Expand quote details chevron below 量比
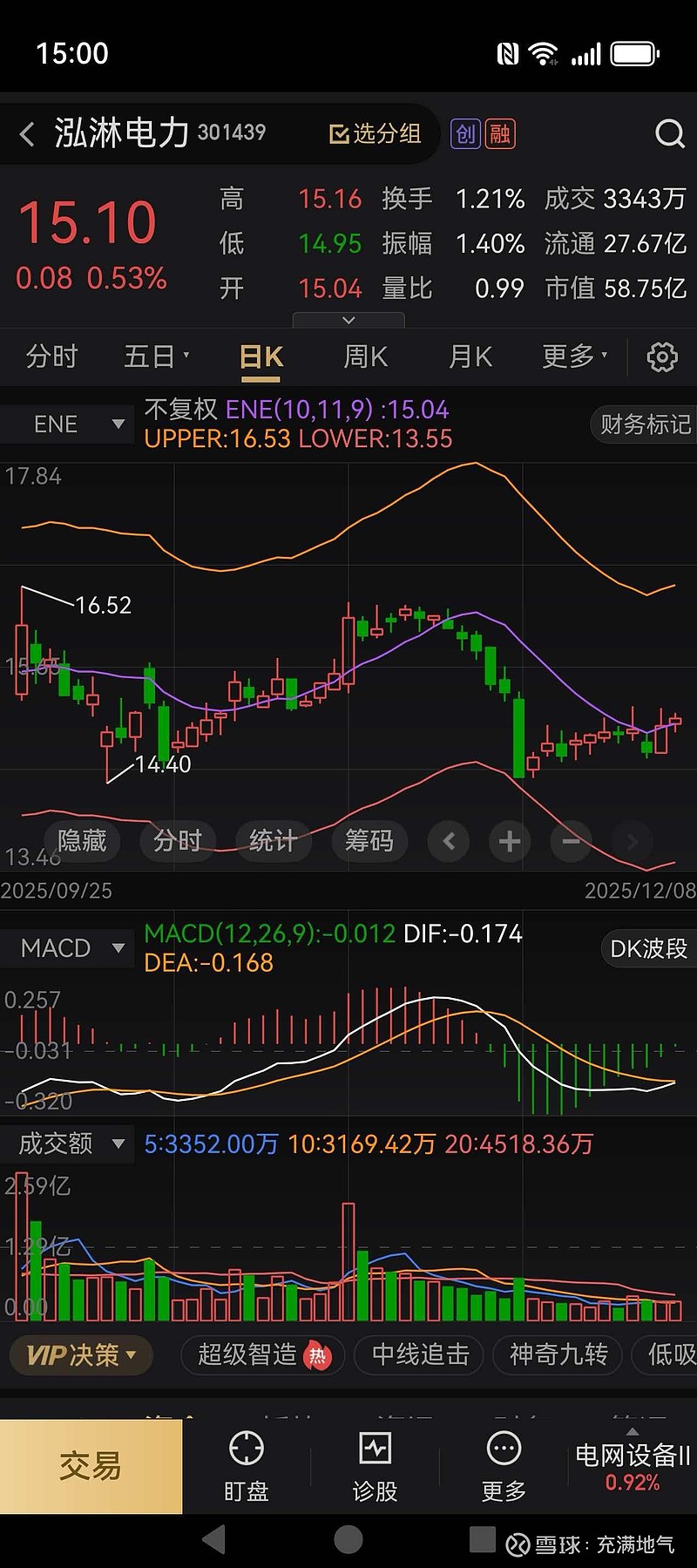697x1568 pixels. [348, 320]
